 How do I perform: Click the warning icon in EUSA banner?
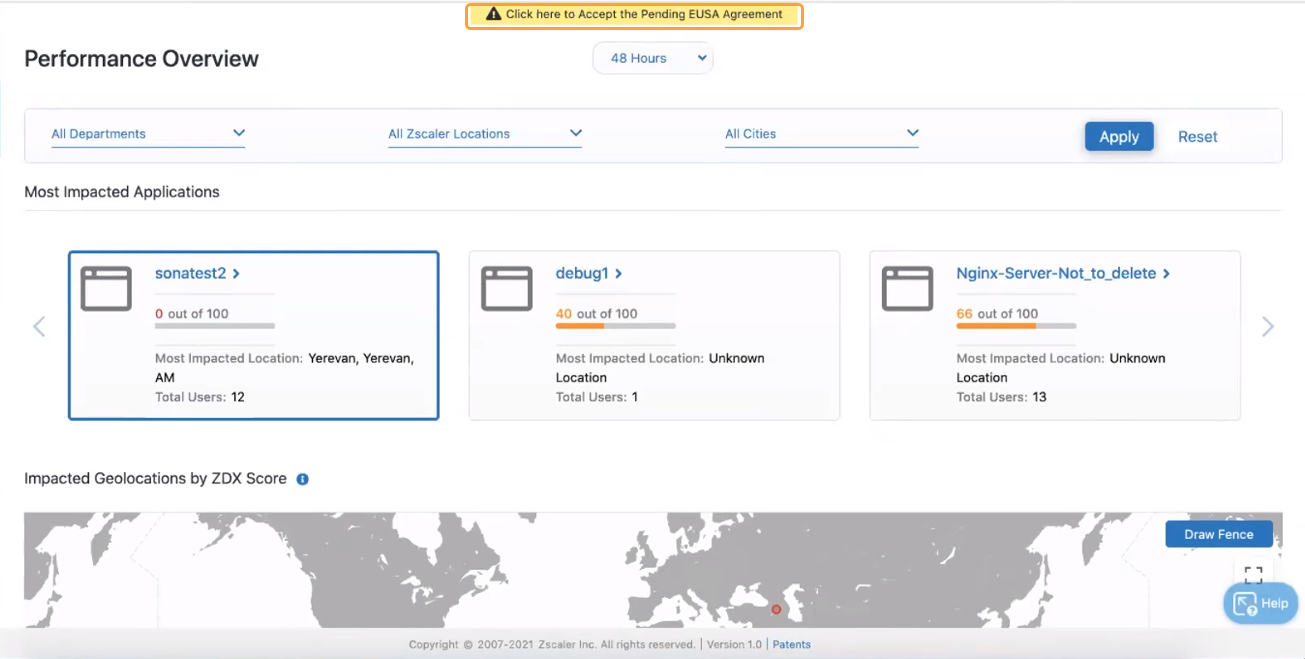click(493, 15)
